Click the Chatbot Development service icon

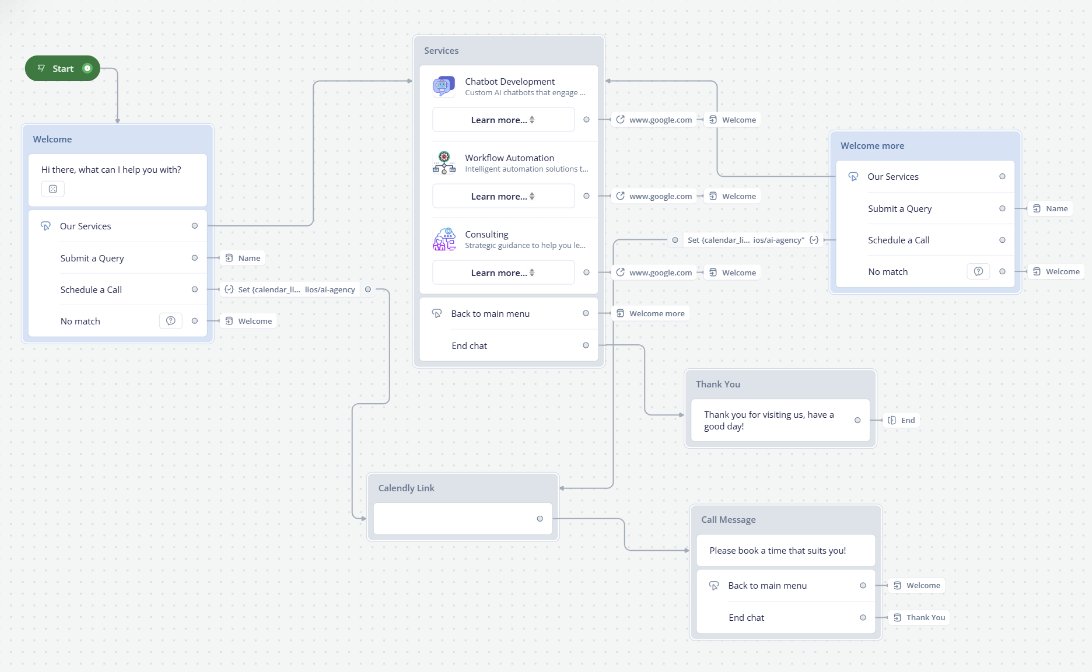(x=443, y=85)
